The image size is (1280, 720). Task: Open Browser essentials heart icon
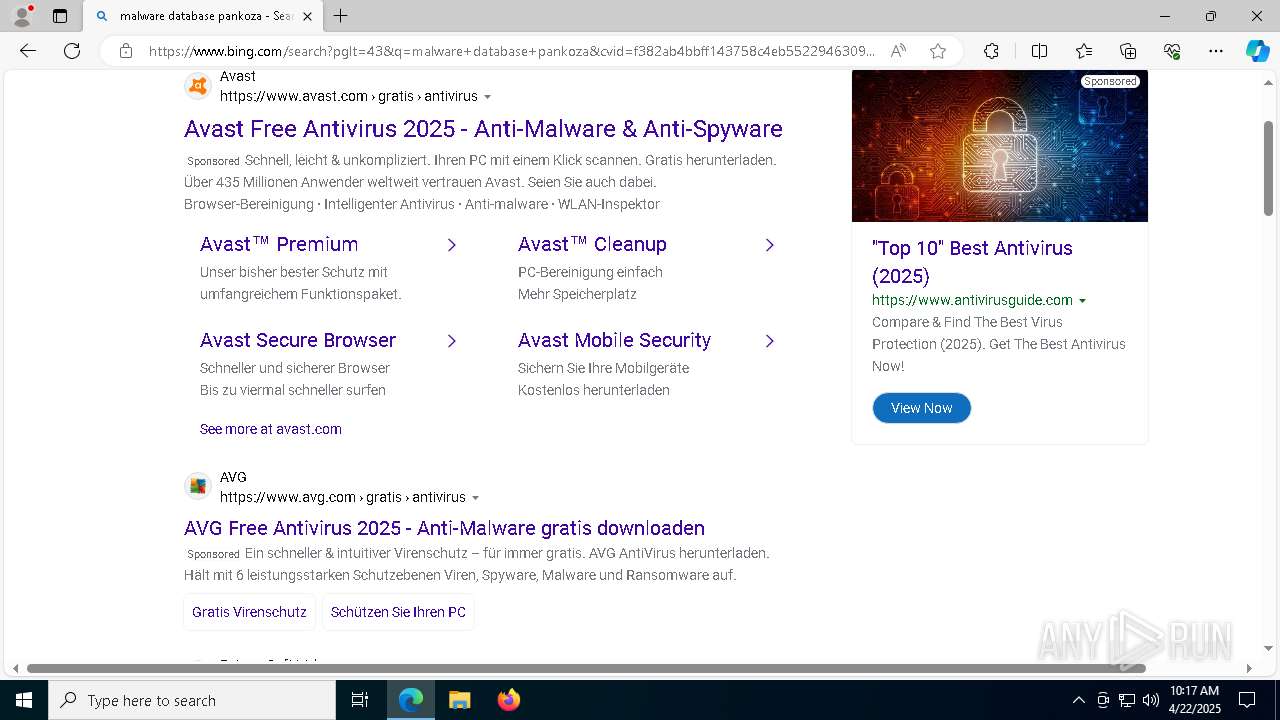[1172, 51]
